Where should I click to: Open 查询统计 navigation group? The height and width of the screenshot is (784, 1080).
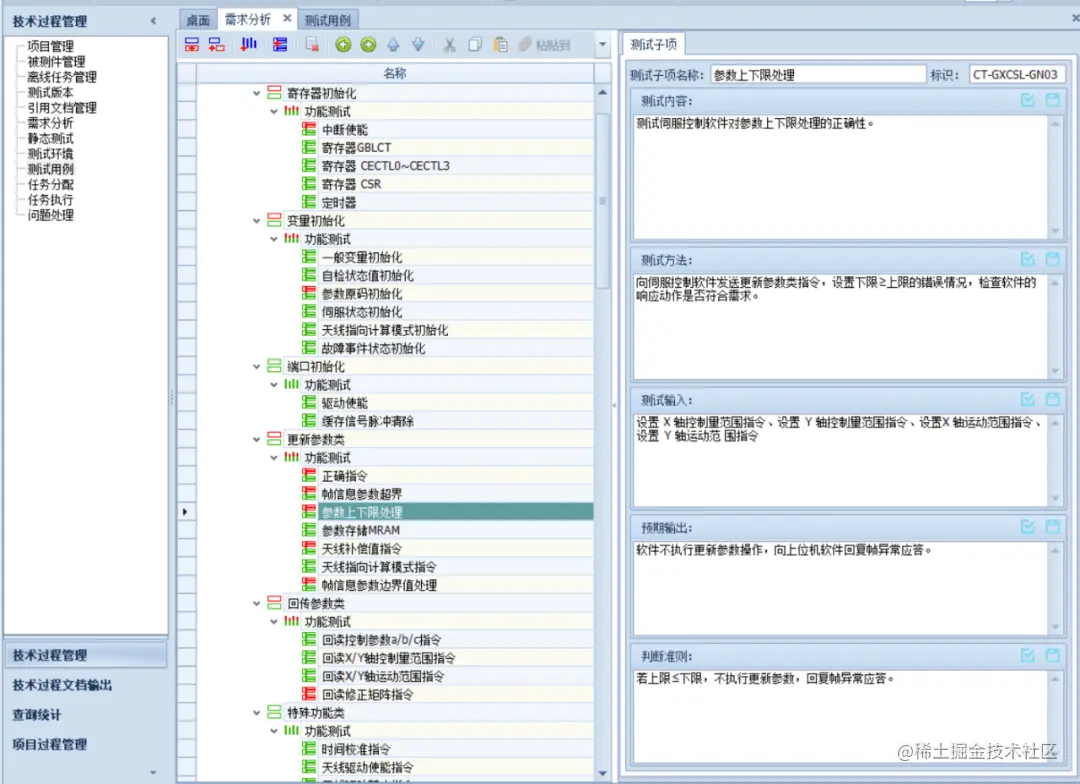click(x=37, y=714)
